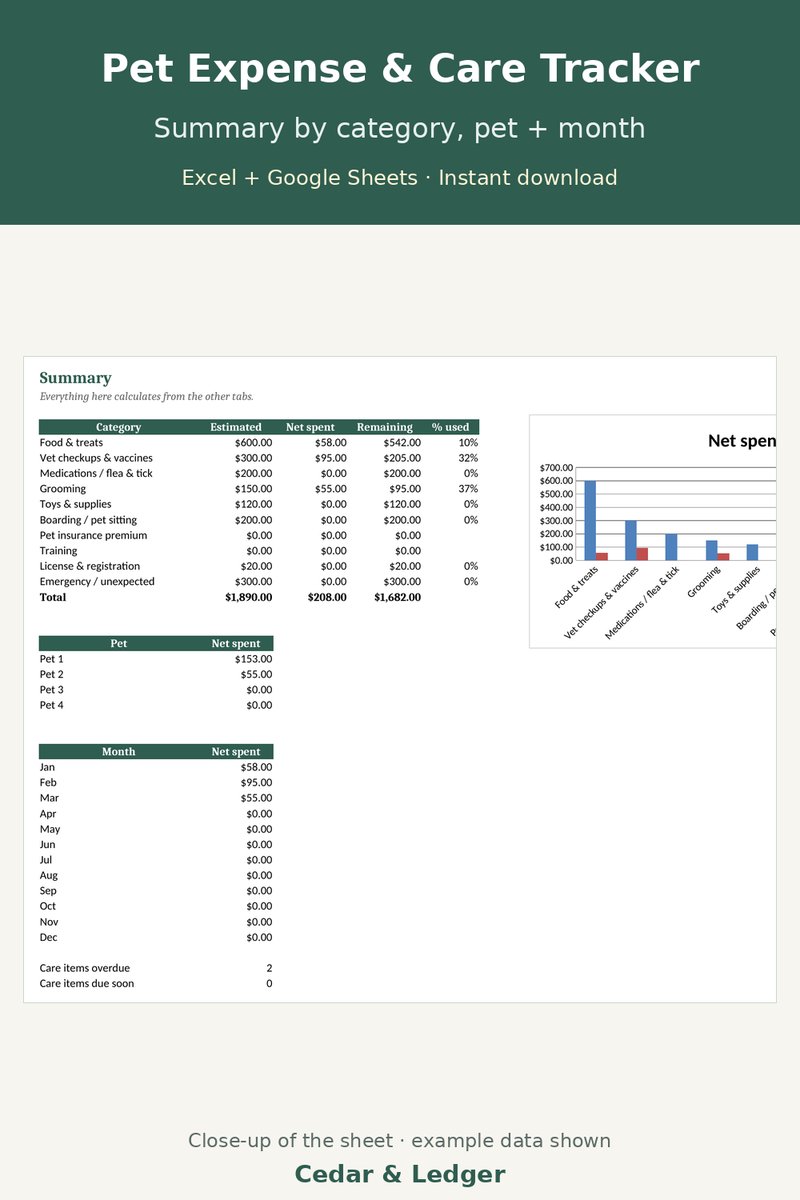Select the total estimated "$1,890.00" cell
The height and width of the screenshot is (1200, 800).
tap(249, 597)
